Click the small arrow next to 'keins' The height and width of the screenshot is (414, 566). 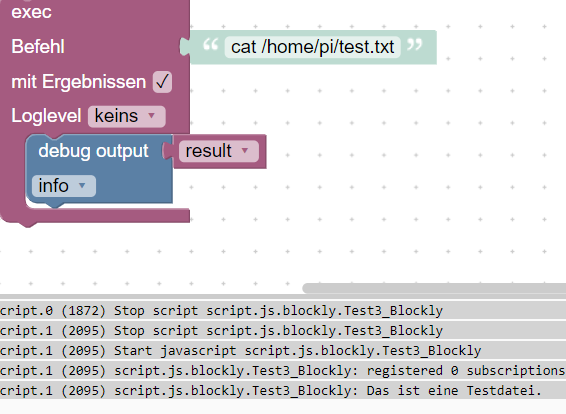click(x=152, y=116)
